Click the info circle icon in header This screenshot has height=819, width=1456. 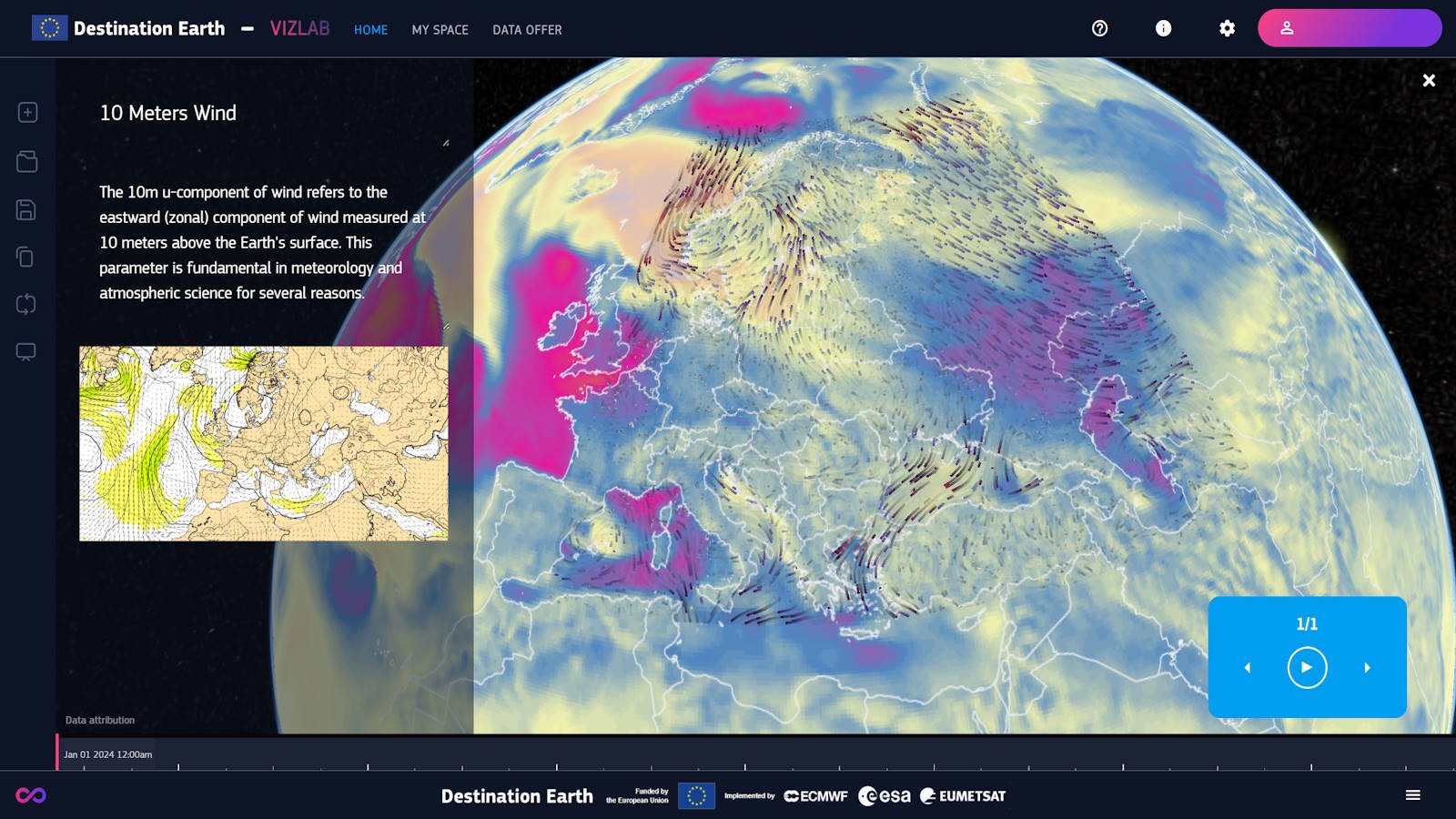(1163, 28)
